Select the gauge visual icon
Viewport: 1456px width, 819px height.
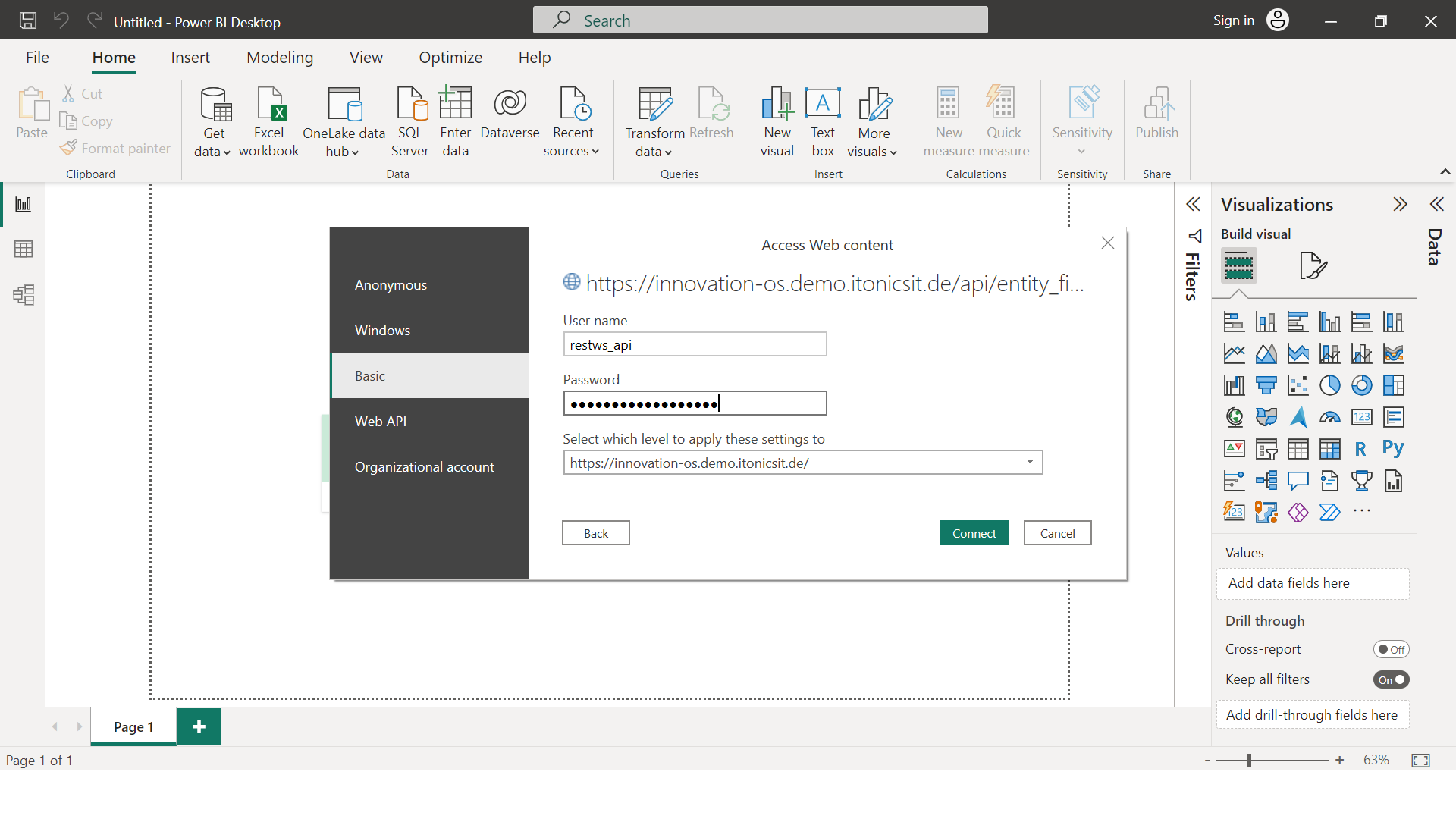pos(1329,417)
